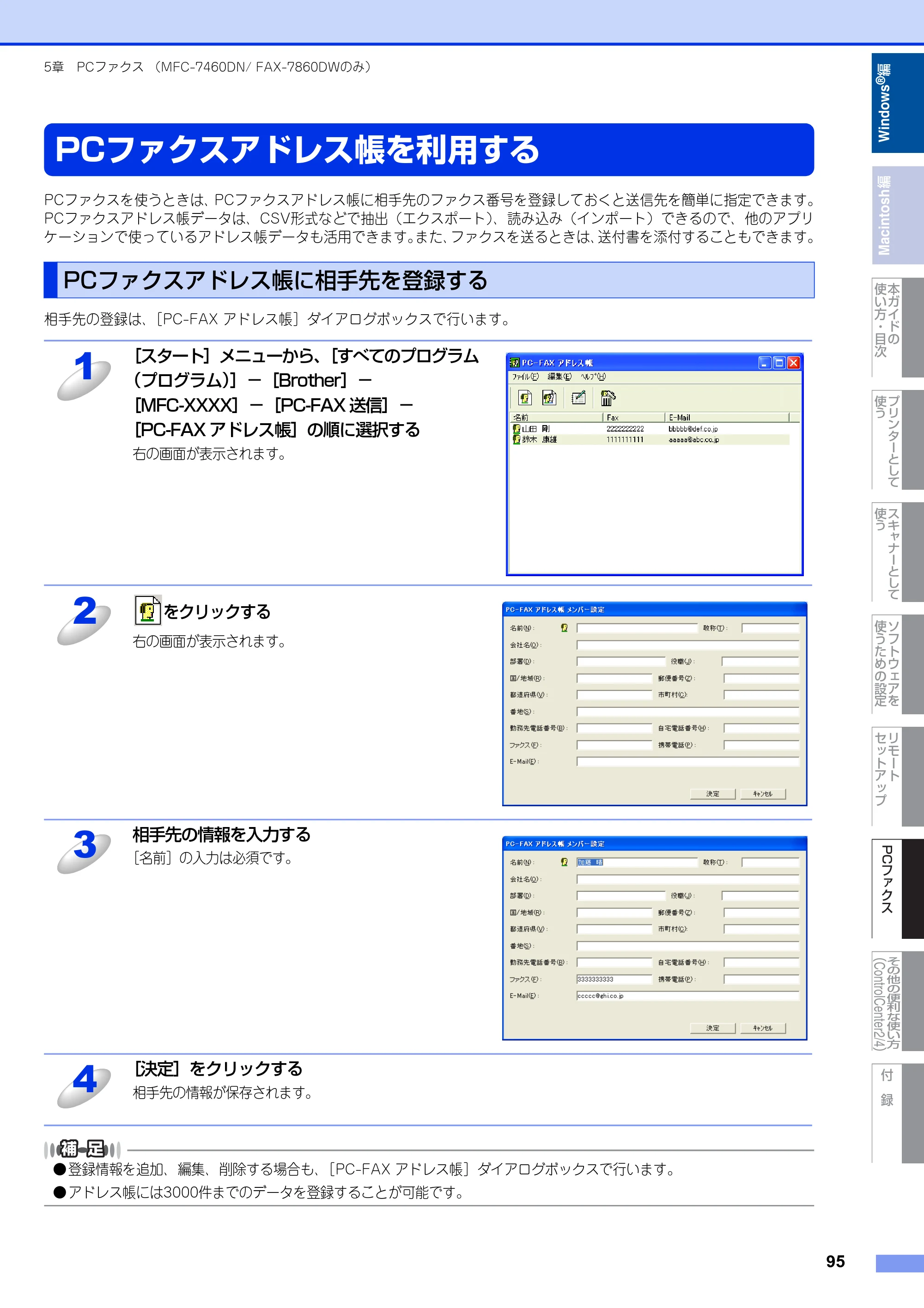Click the bbbbb@def.co.jp email cell
Screen dimensions: 924x1308
(x=693, y=428)
